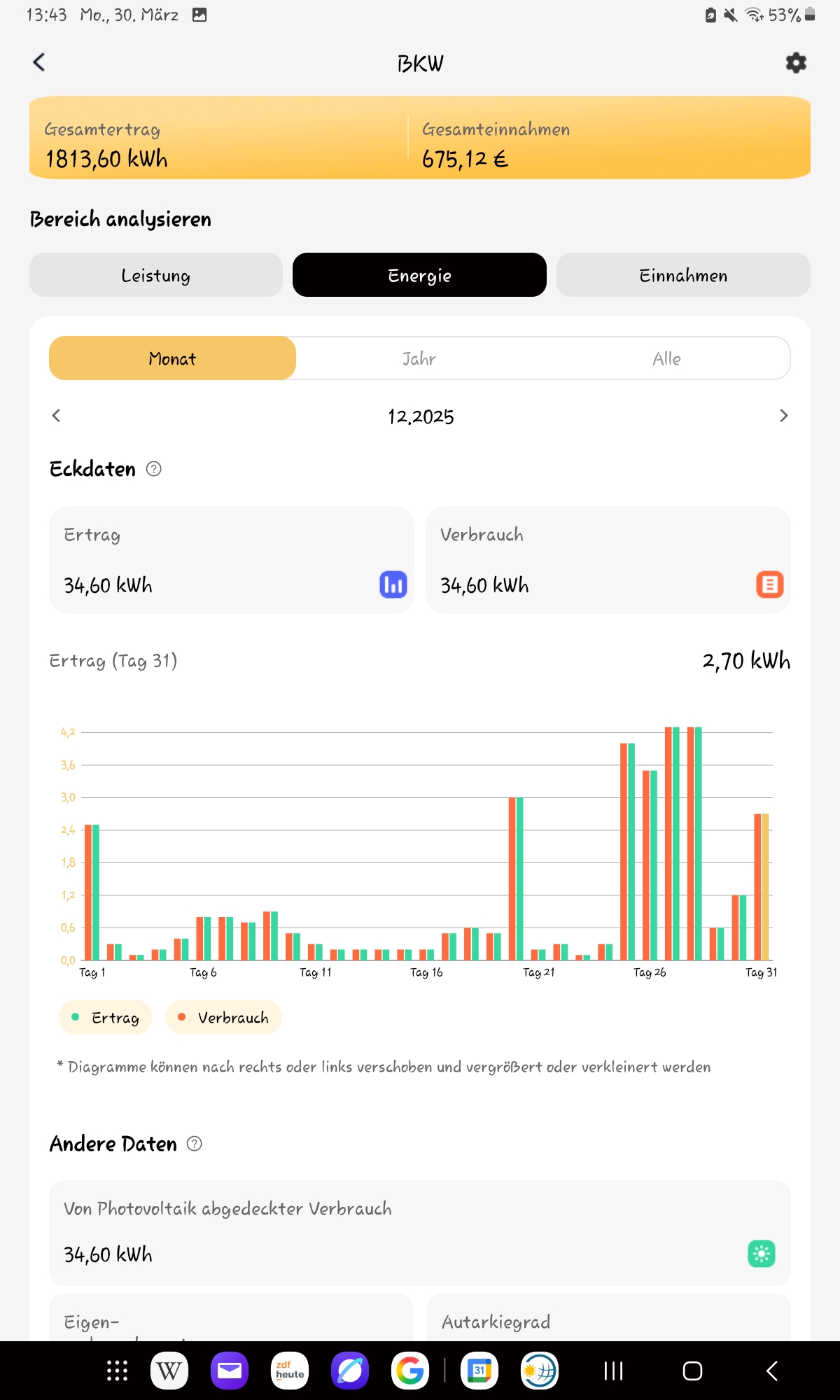Tap the orange Verbrauch list icon
The height and width of the screenshot is (1400, 840).
(769, 584)
